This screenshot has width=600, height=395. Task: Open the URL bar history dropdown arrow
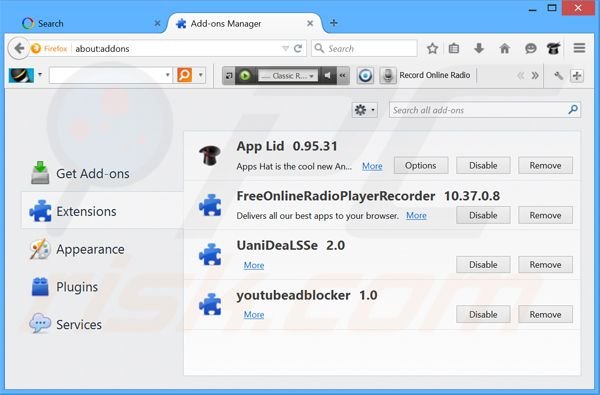pos(285,49)
